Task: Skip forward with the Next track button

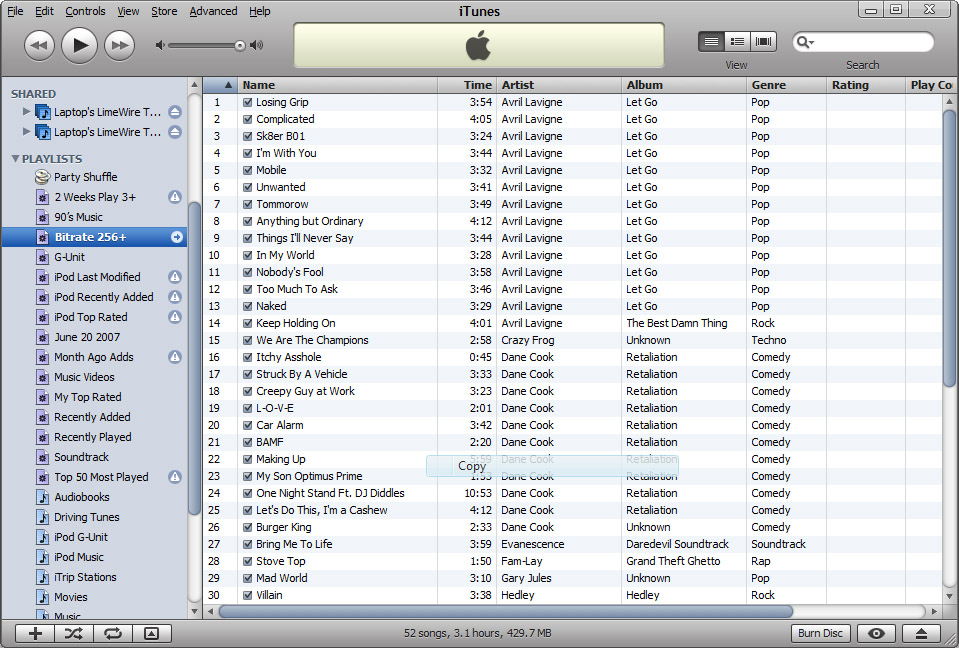Action: 119,45
